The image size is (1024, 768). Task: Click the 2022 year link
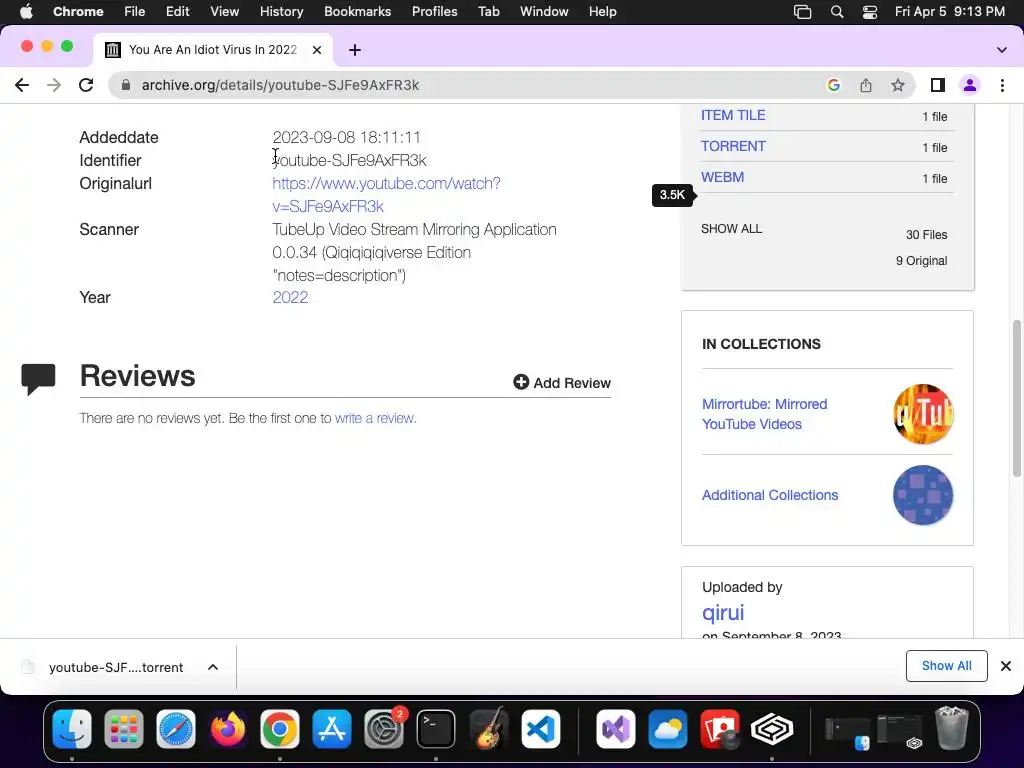tap(290, 297)
